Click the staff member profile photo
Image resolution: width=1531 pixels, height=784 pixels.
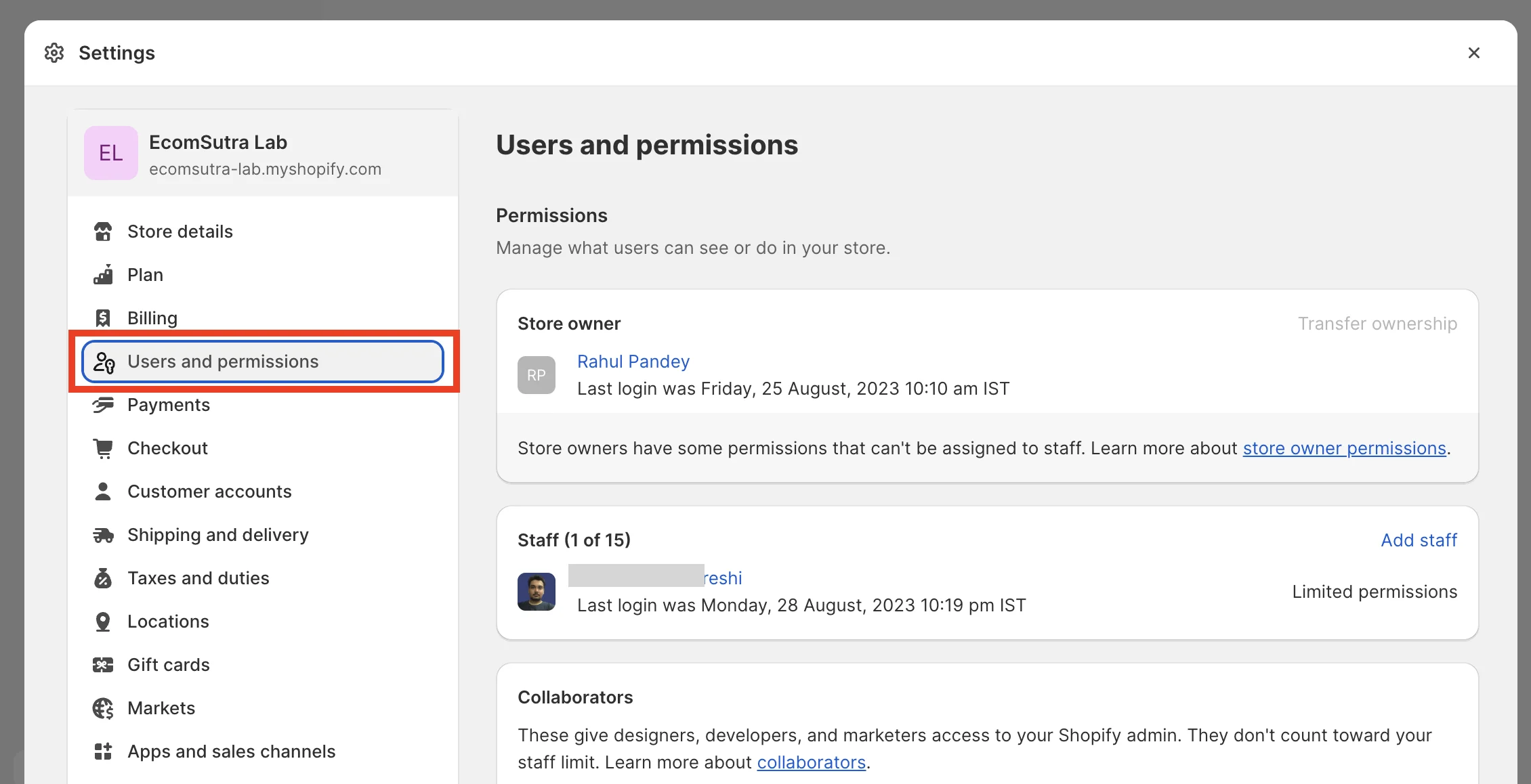pos(537,592)
